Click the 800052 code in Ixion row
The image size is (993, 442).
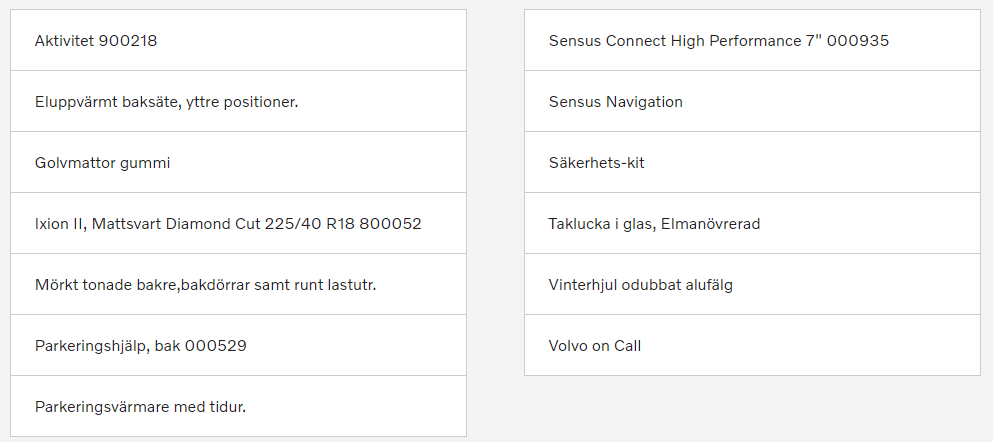pos(390,224)
